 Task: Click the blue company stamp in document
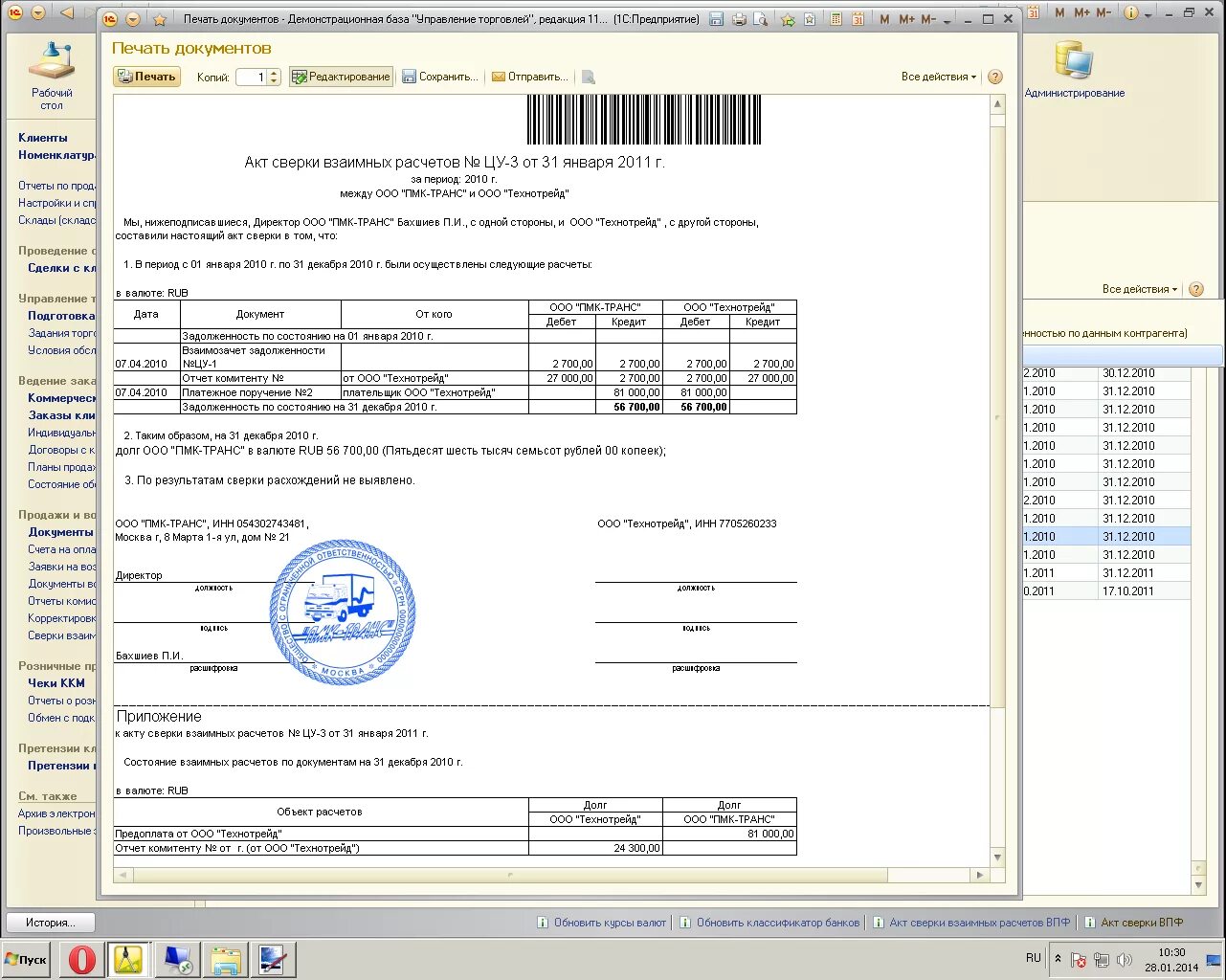click(x=344, y=612)
